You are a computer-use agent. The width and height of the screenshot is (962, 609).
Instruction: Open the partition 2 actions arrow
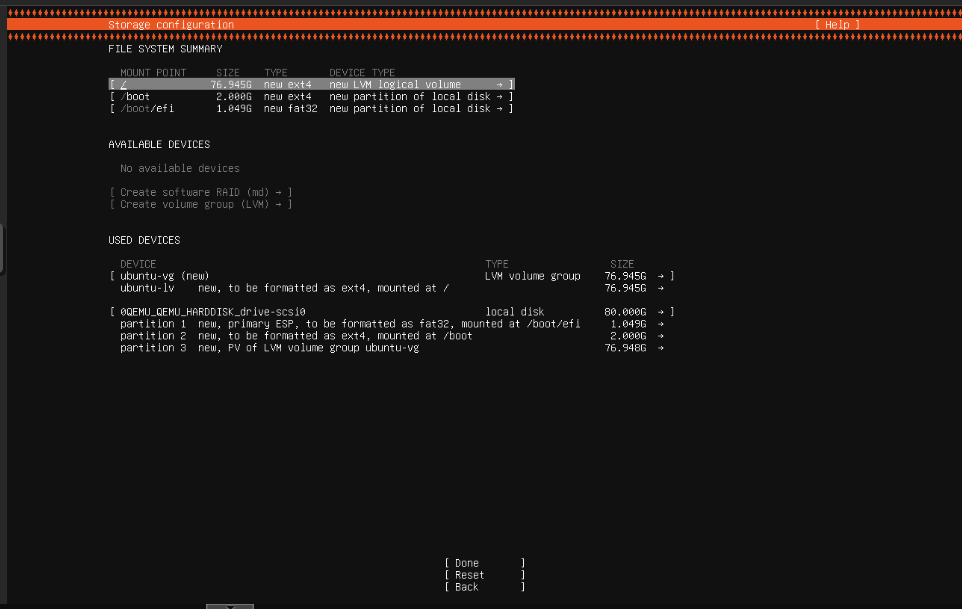tap(664, 335)
